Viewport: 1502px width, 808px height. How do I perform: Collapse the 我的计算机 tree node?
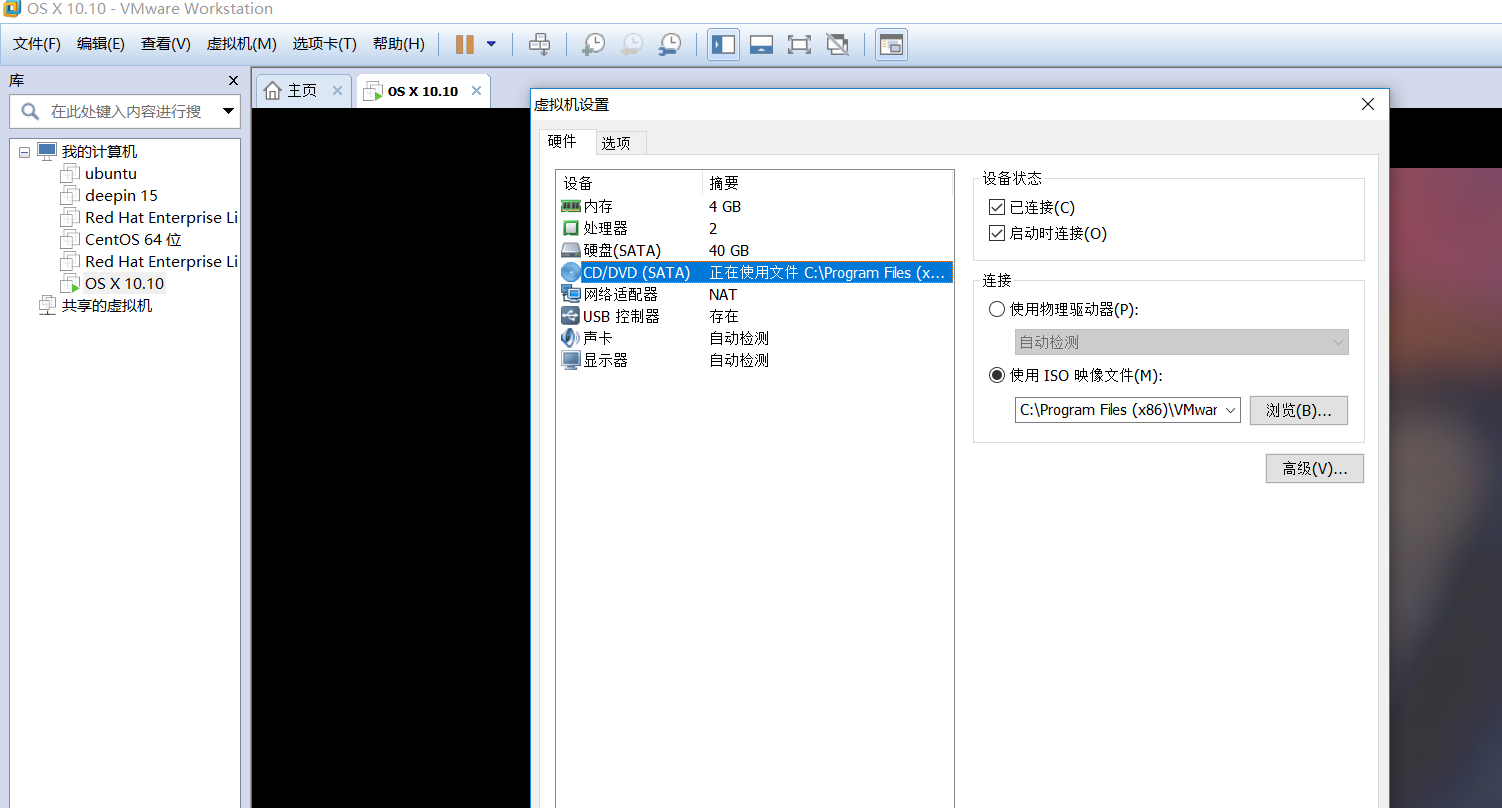(25, 152)
